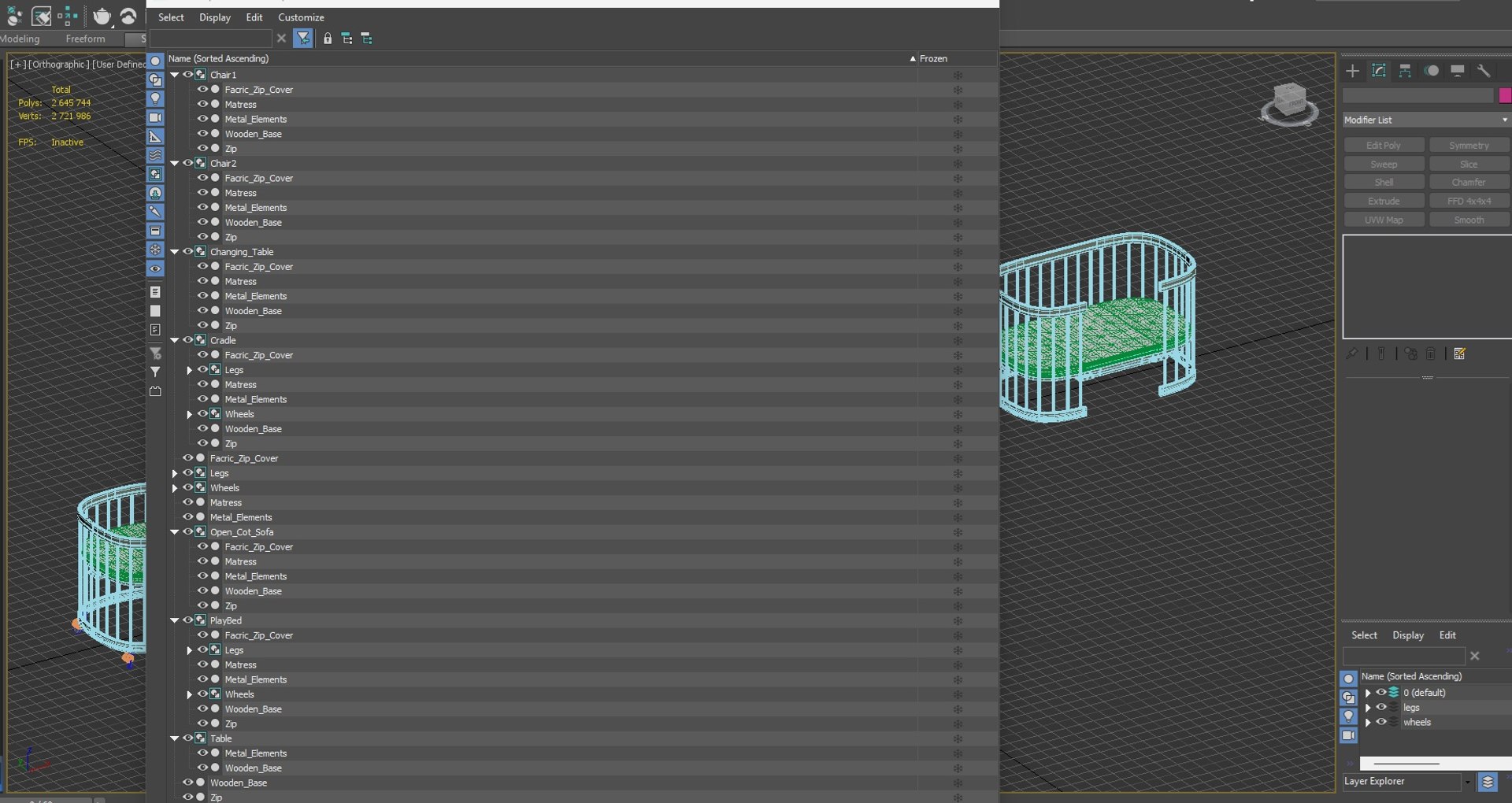
Task: Click the Scene Explorer search input field
Action: (211, 38)
